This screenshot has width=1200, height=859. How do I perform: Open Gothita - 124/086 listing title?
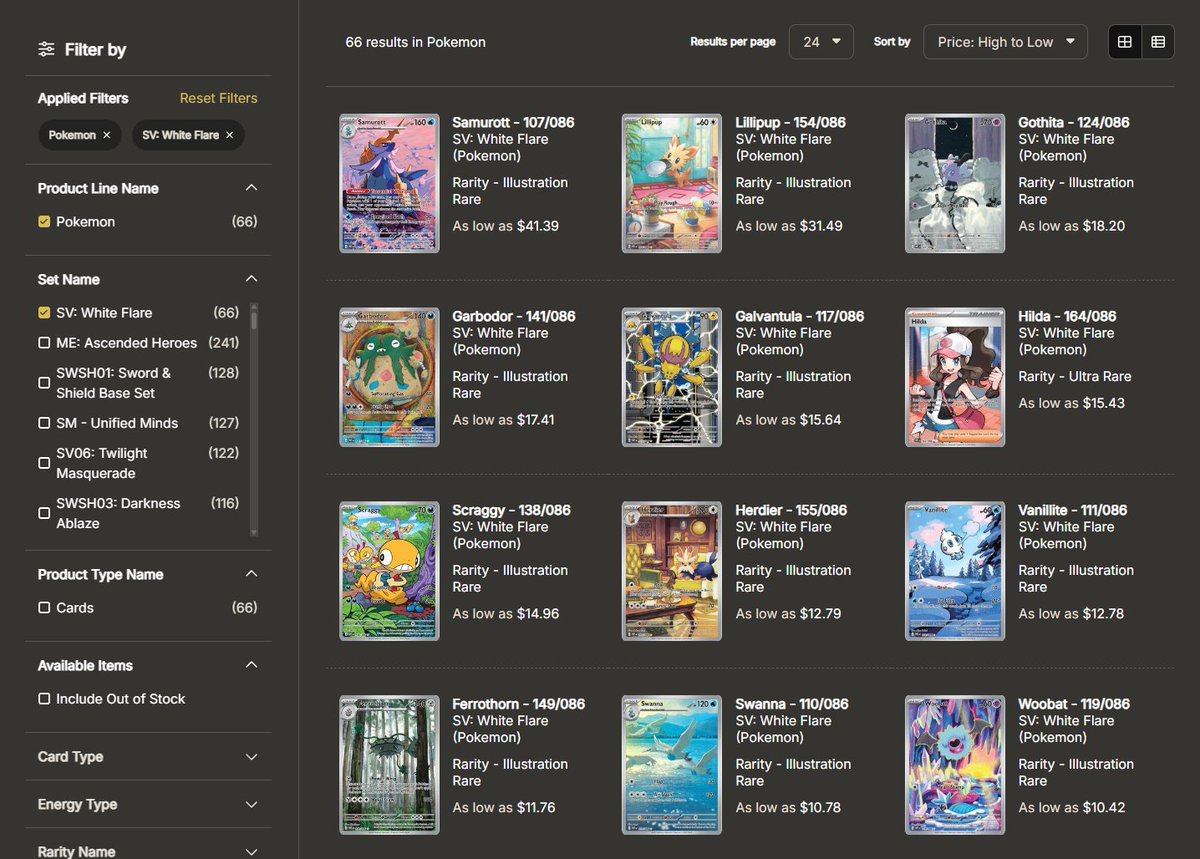tap(1074, 122)
